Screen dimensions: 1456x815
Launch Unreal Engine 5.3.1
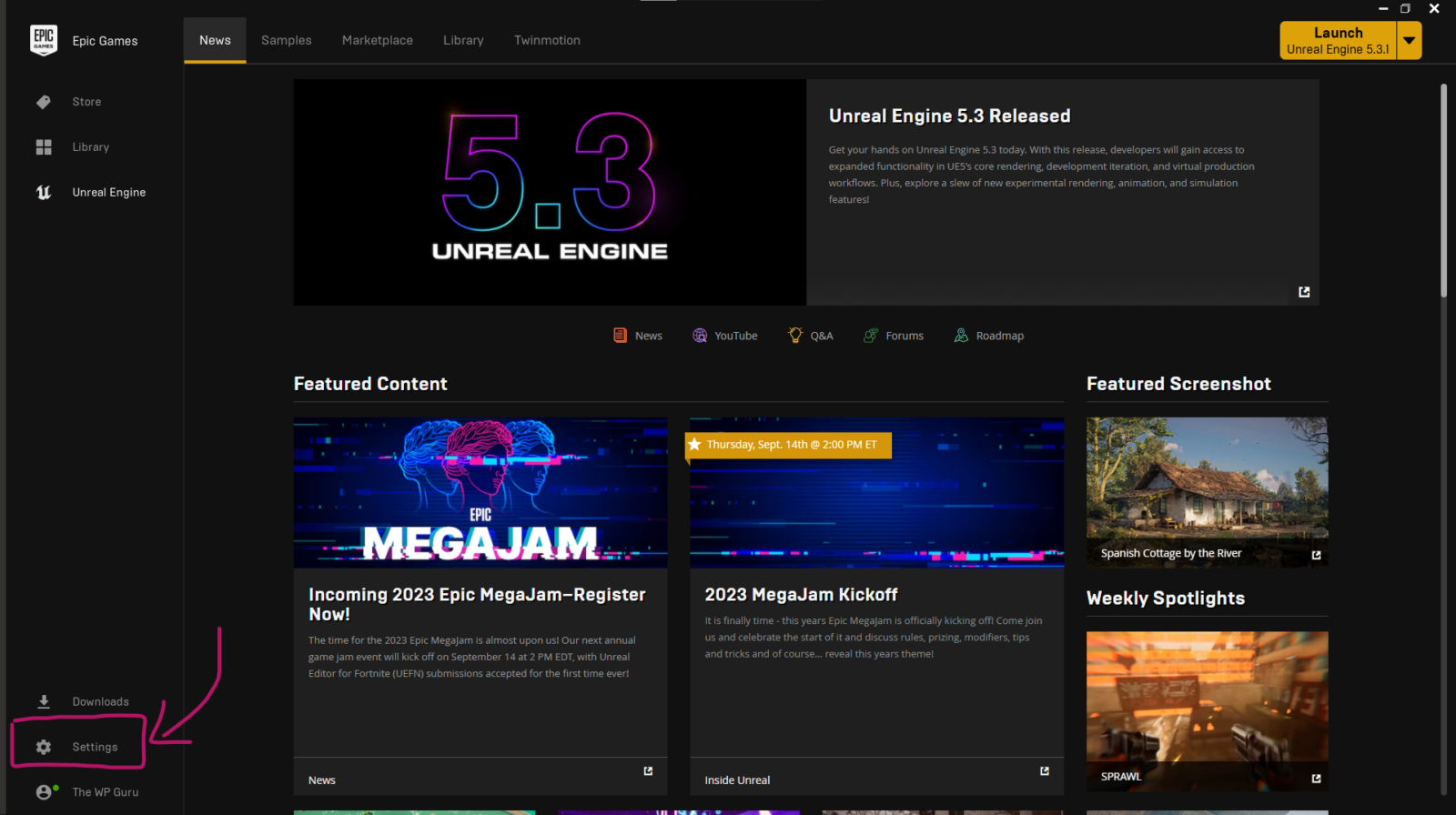[1337, 41]
